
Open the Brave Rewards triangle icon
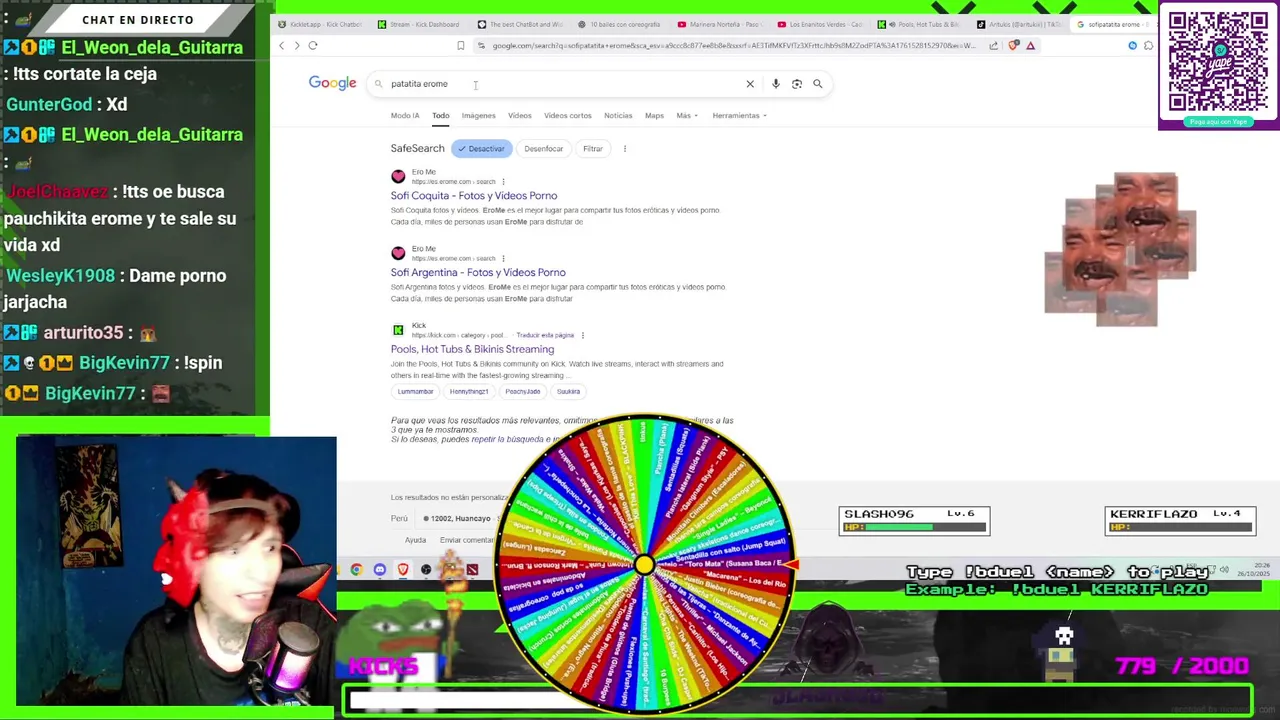[1030, 45]
